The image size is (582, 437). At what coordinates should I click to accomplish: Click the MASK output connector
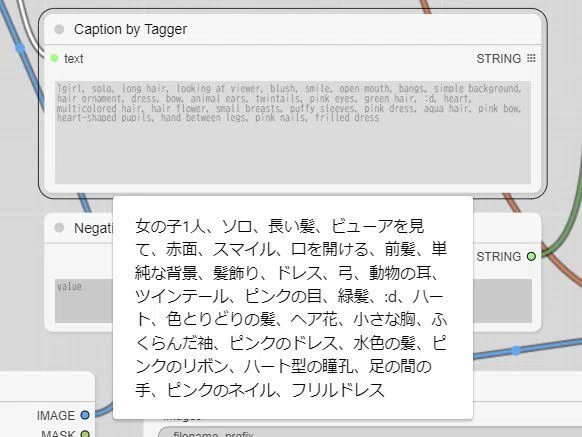click(x=85, y=434)
